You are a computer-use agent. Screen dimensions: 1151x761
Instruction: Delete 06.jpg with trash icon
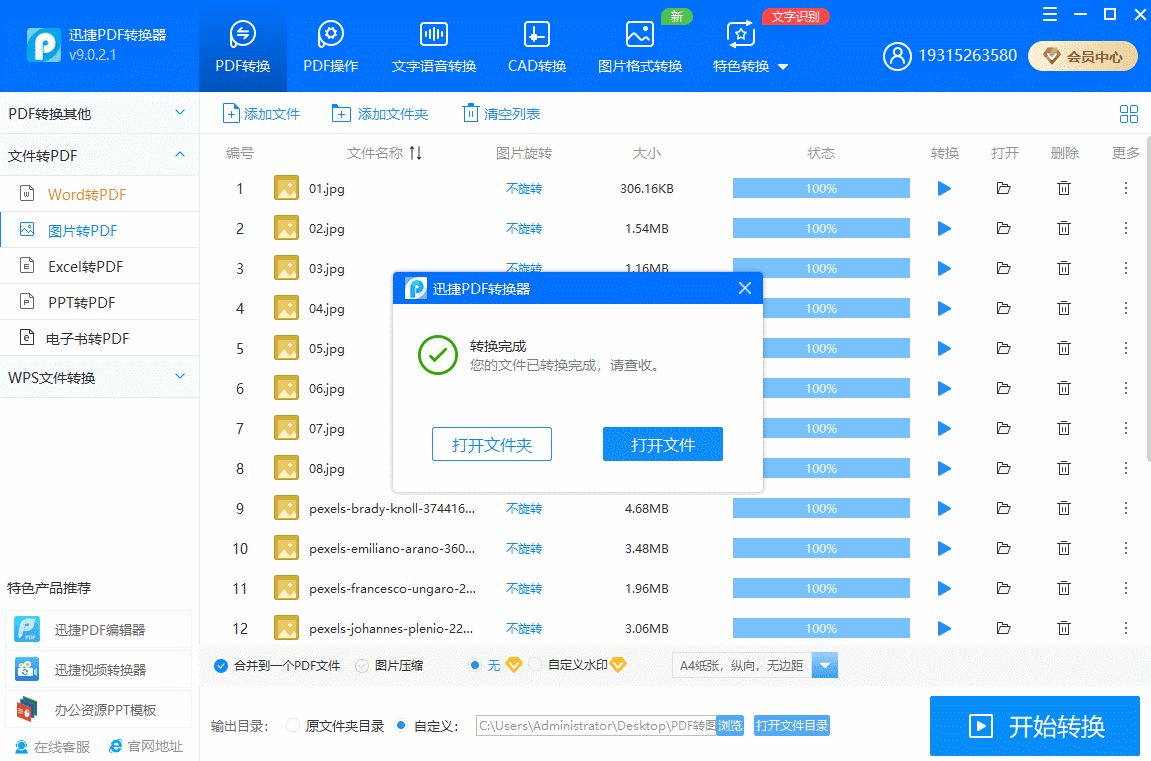(x=1064, y=388)
